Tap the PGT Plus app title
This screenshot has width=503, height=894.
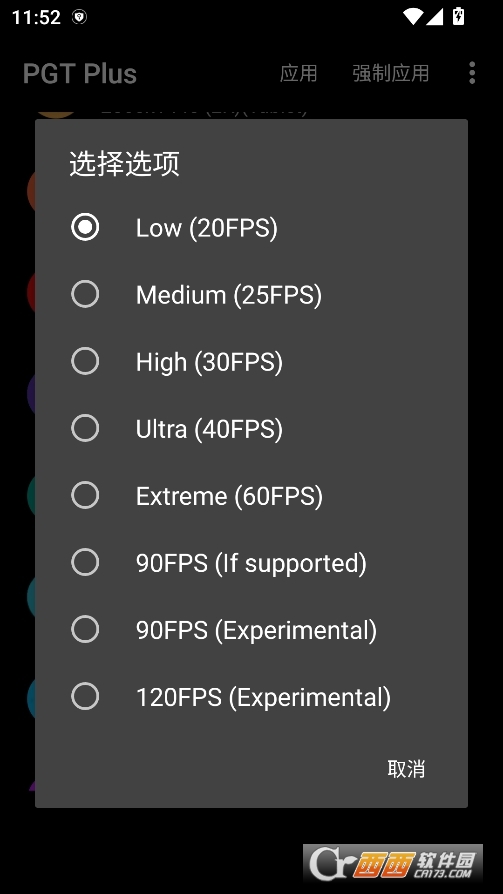pos(80,74)
